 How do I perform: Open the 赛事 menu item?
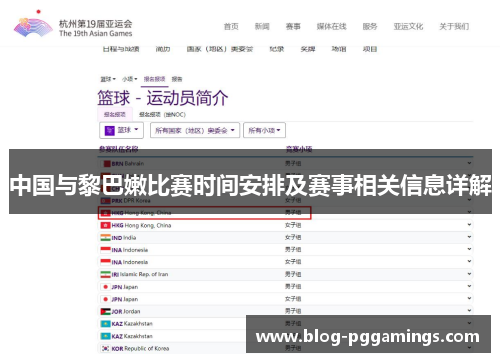(x=293, y=26)
